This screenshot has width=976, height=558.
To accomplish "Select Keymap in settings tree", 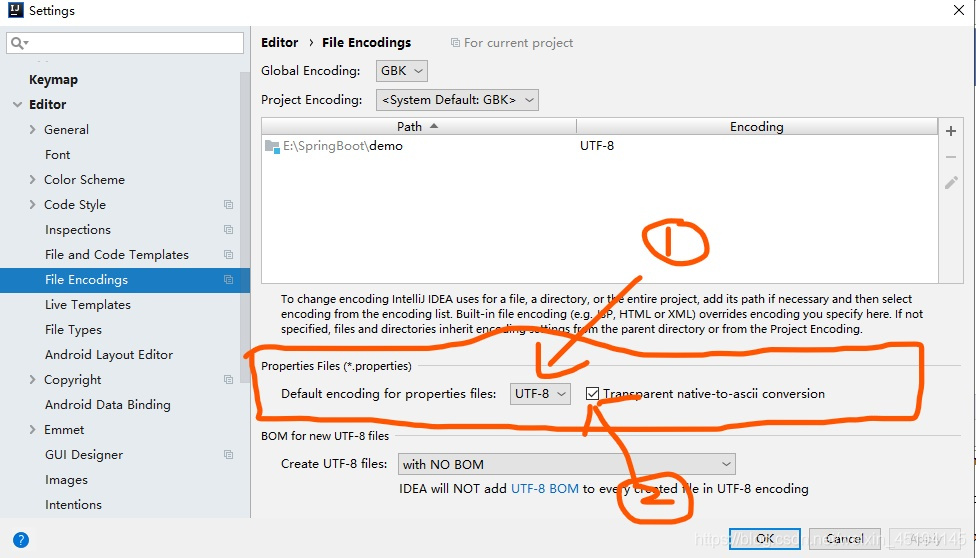I will [x=54, y=80].
